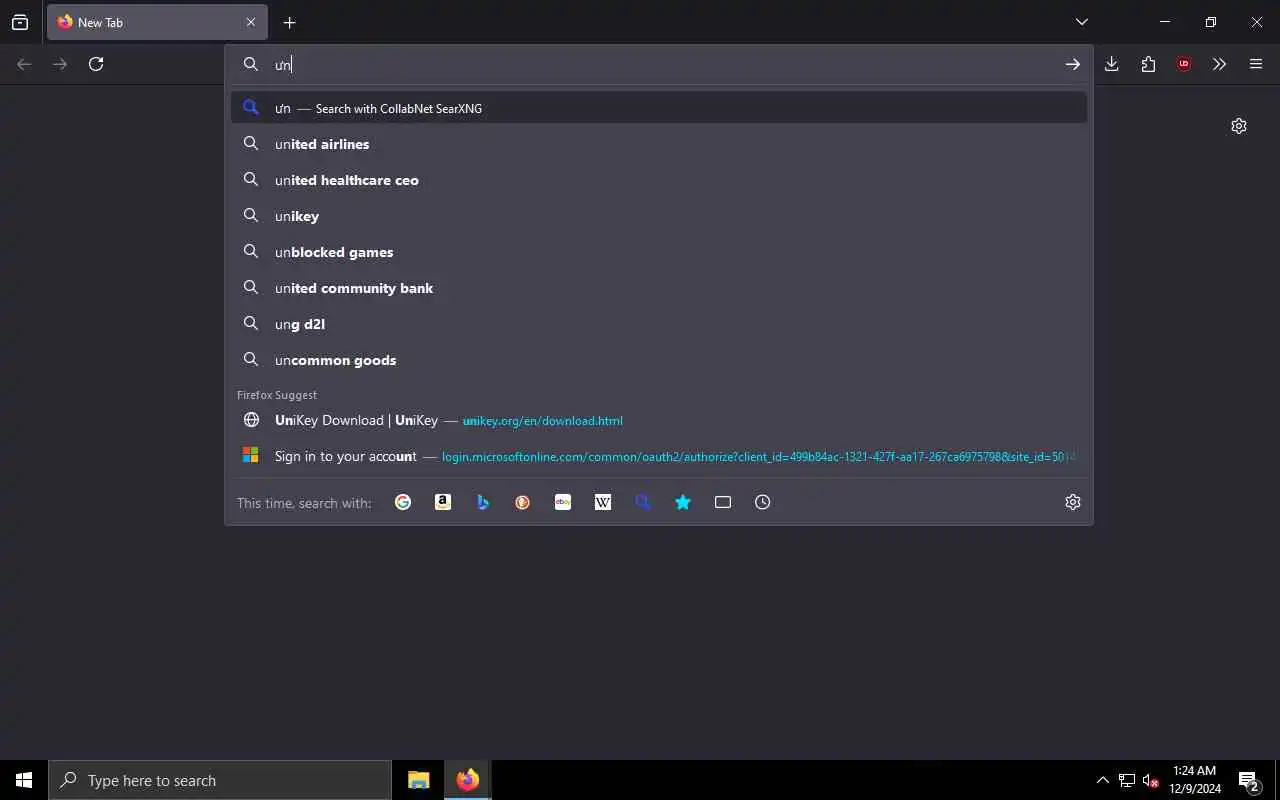Open the muted volume tray icon
The image size is (1280, 800).
1151,780
